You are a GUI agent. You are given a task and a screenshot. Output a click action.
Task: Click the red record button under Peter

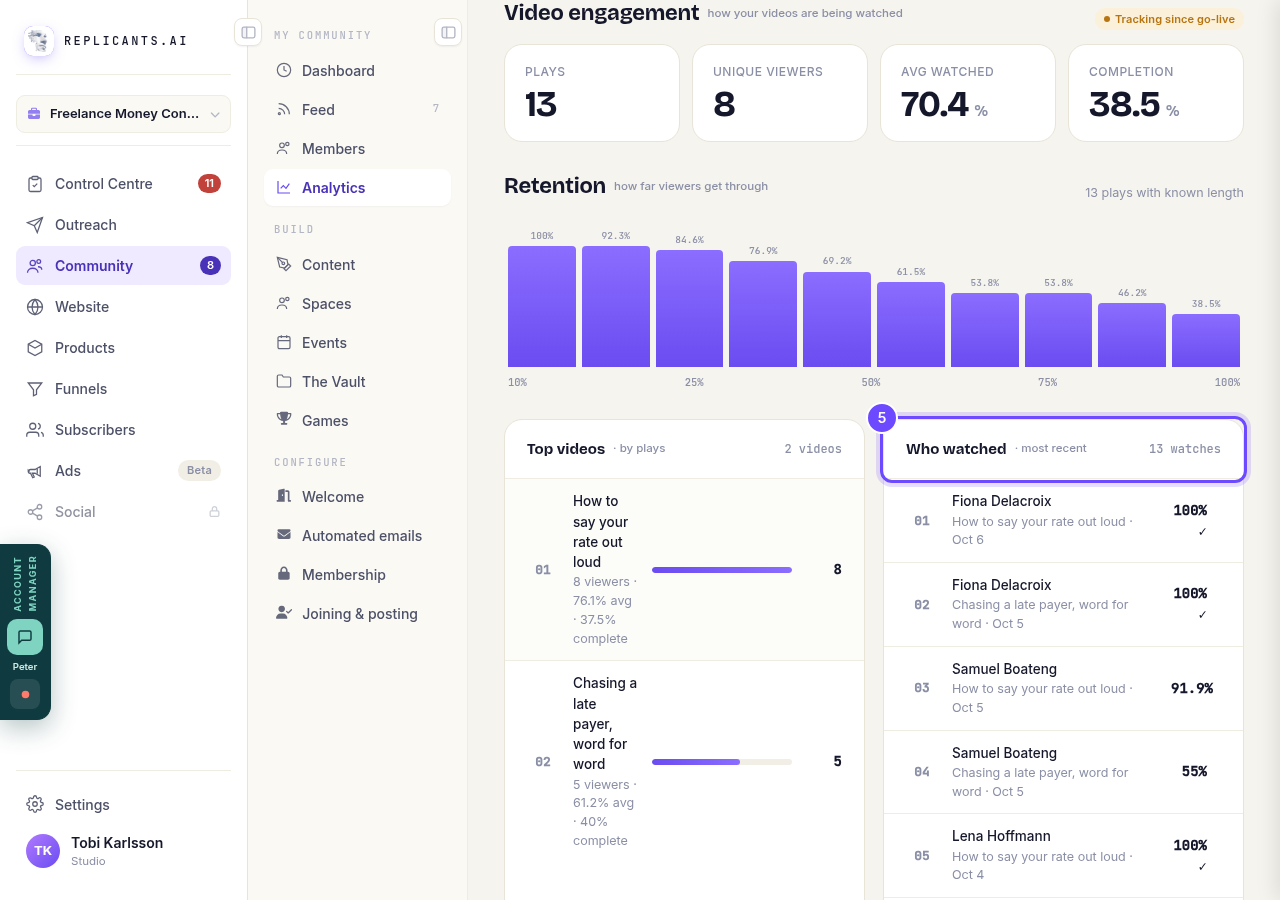(x=25, y=694)
